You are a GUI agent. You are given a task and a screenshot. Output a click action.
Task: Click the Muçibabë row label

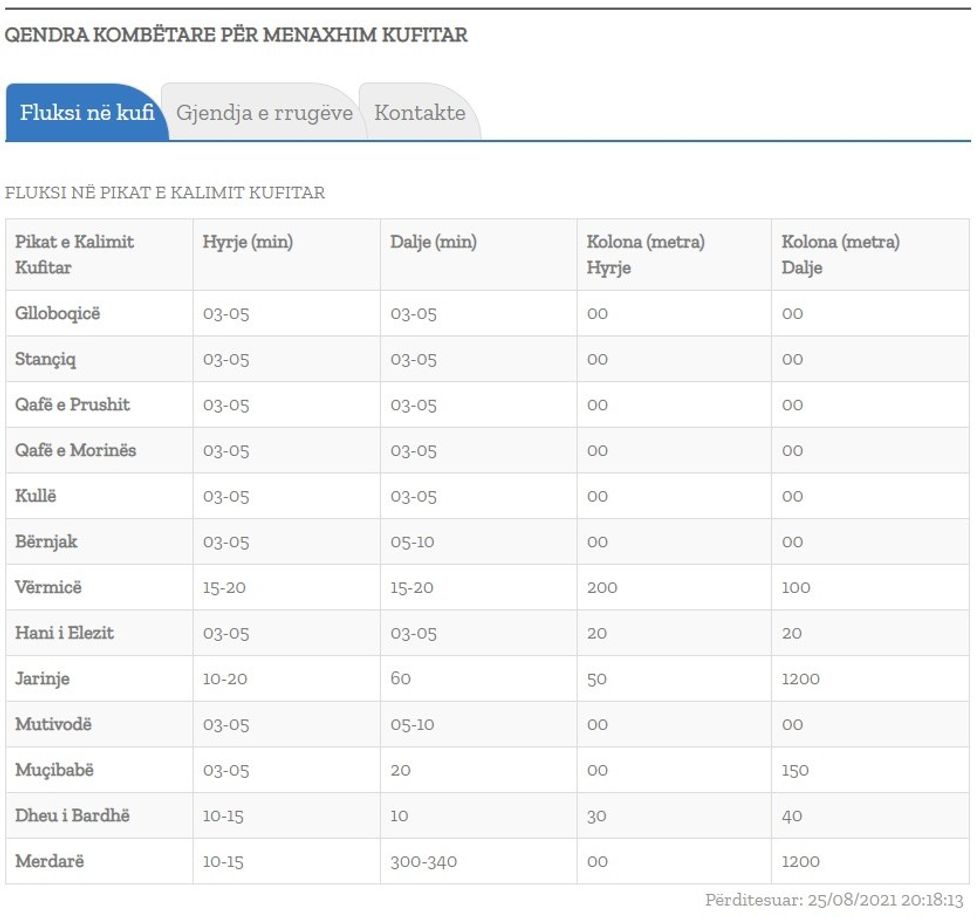click(55, 770)
